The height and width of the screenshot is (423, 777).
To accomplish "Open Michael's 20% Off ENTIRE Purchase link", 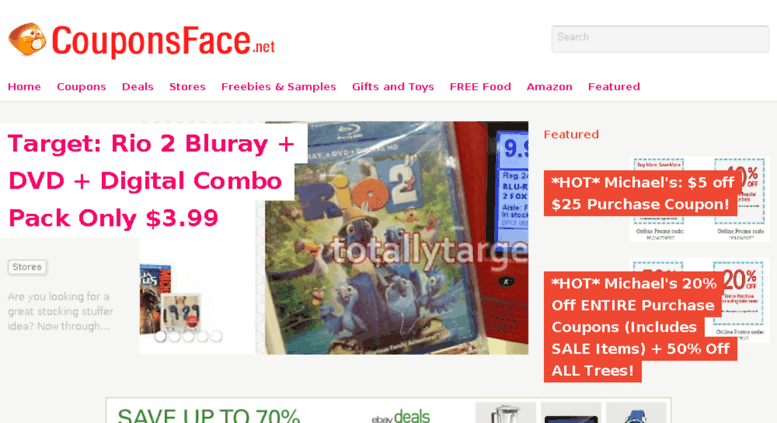I will (640, 327).
